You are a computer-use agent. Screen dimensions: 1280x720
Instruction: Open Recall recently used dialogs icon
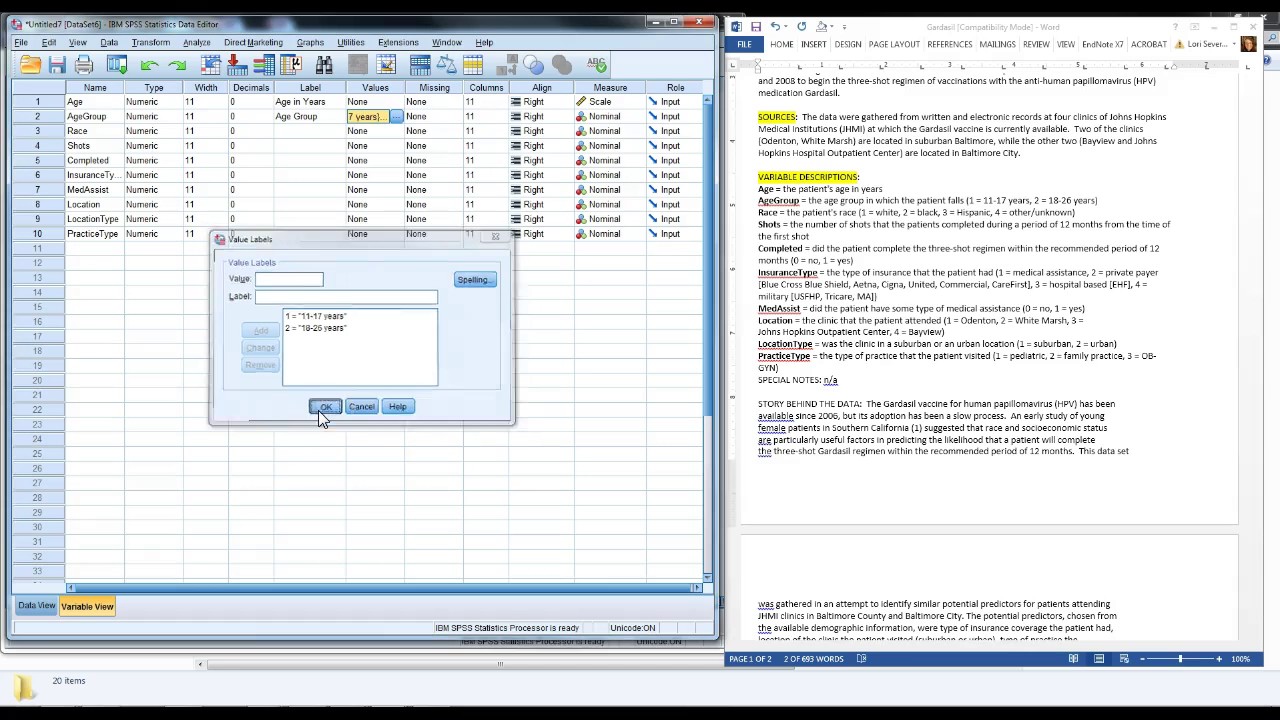point(117,65)
